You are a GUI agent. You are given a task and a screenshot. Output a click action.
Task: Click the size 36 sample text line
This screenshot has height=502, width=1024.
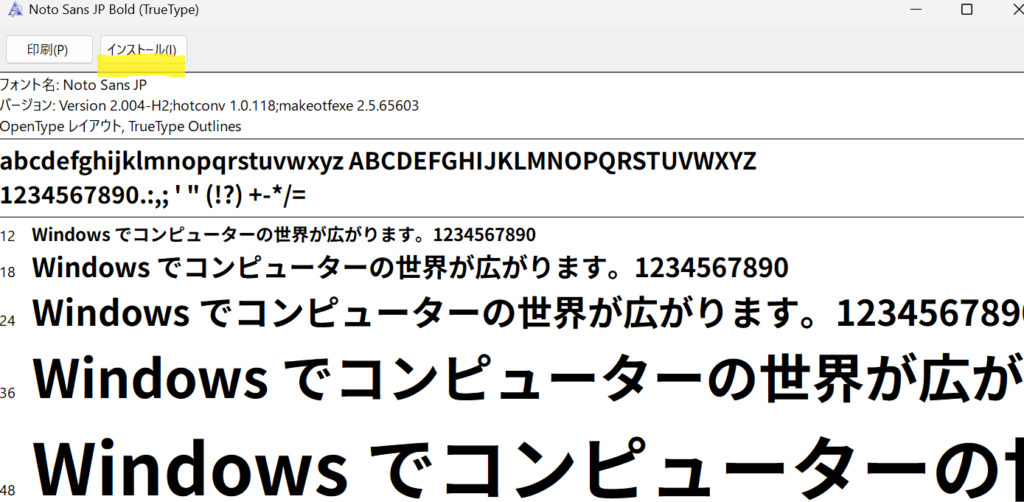pyautogui.click(x=528, y=379)
